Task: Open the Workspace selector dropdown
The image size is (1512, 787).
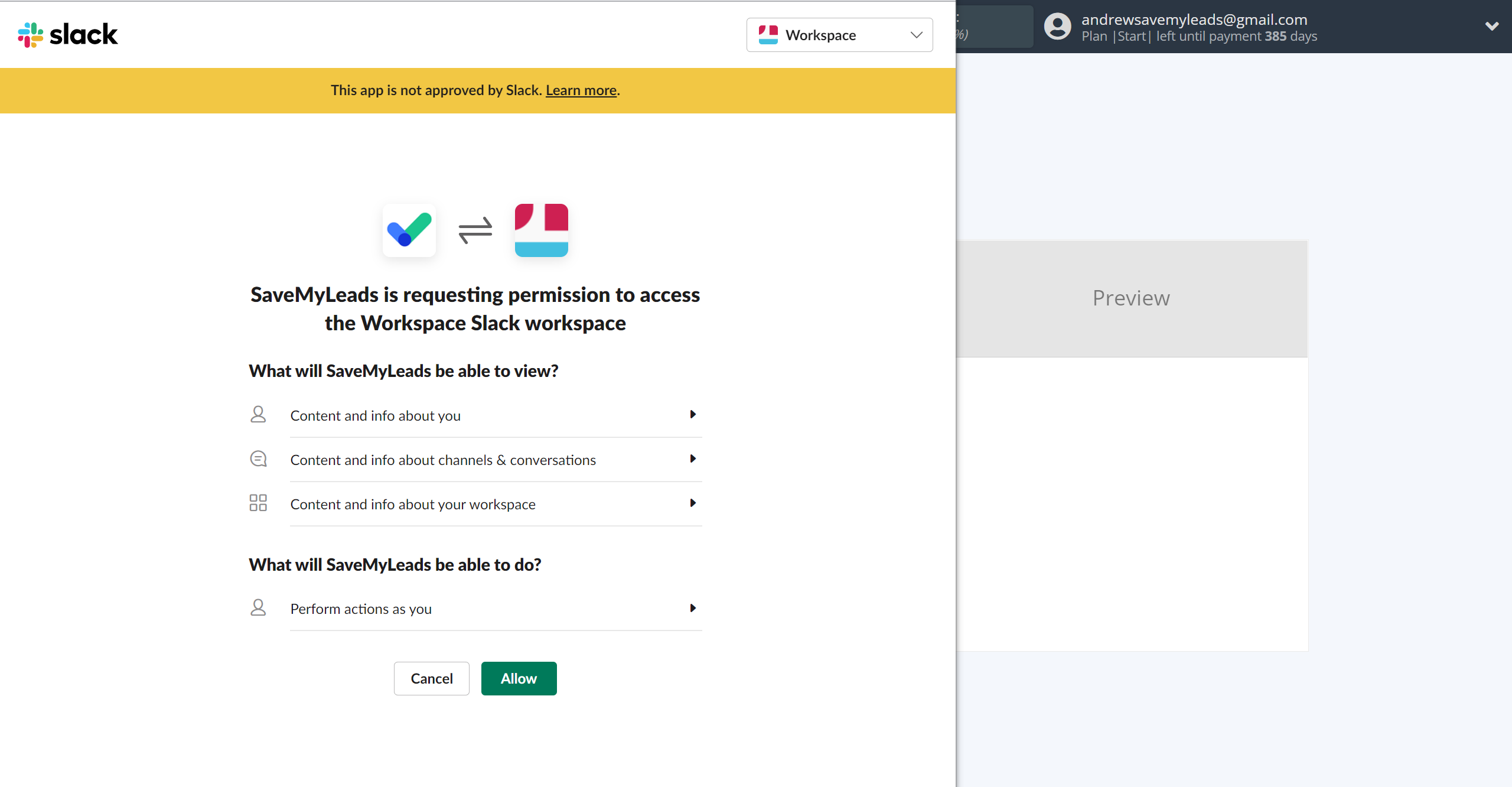Action: (839, 35)
